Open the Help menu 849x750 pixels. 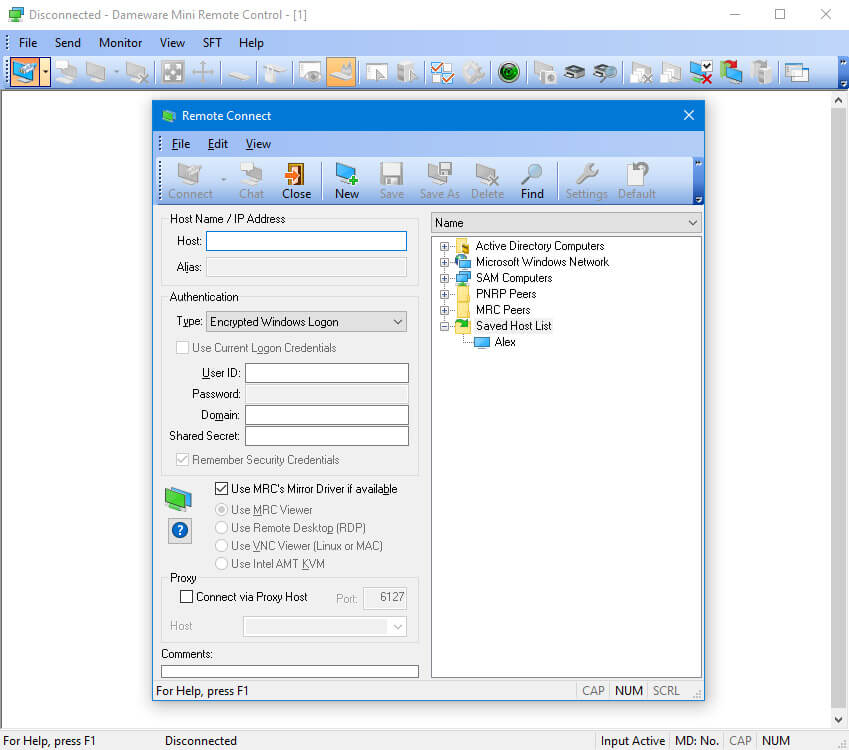coord(251,43)
